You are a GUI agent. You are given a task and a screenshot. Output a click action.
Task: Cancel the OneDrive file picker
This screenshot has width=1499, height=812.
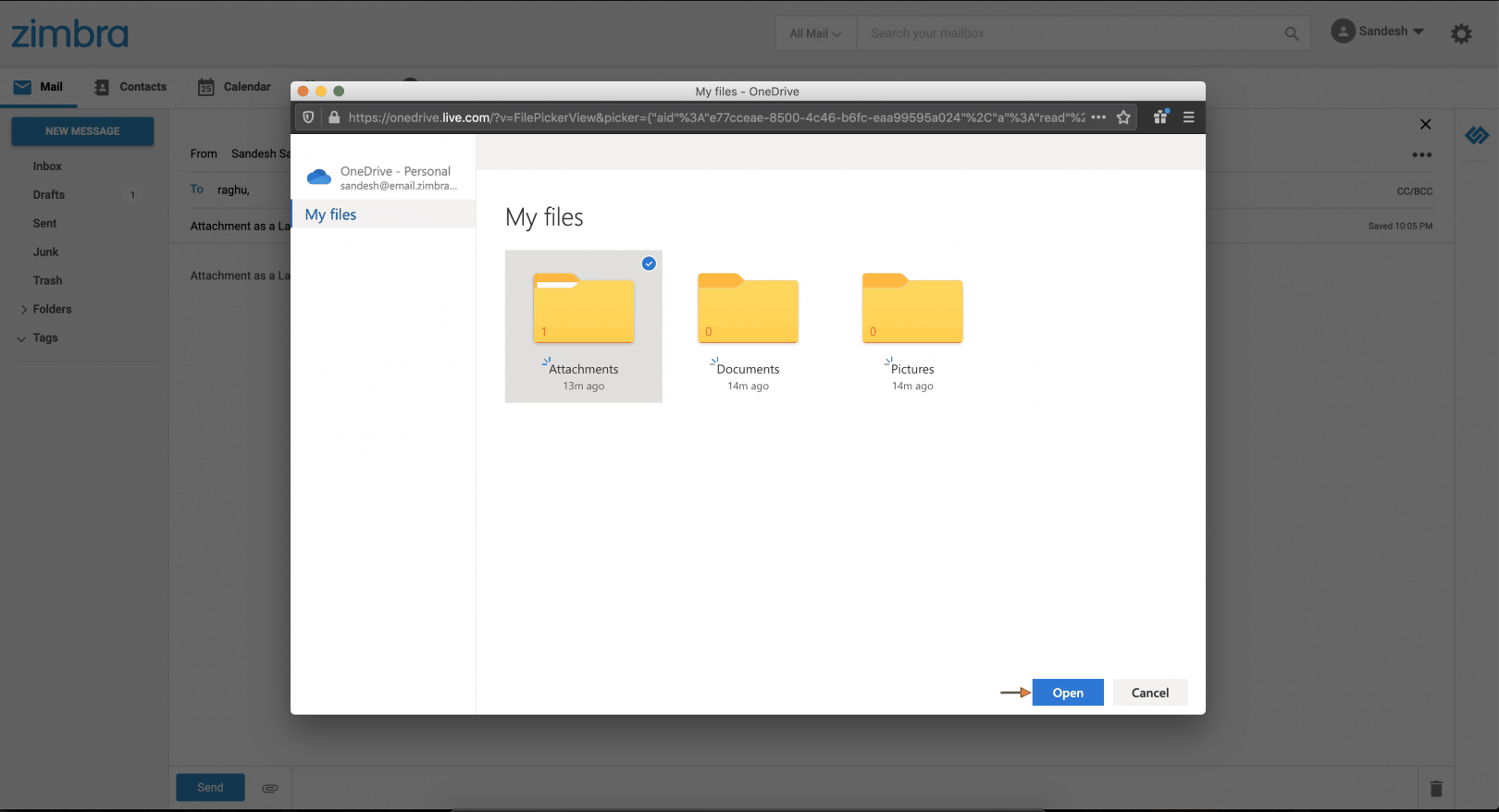(1150, 693)
